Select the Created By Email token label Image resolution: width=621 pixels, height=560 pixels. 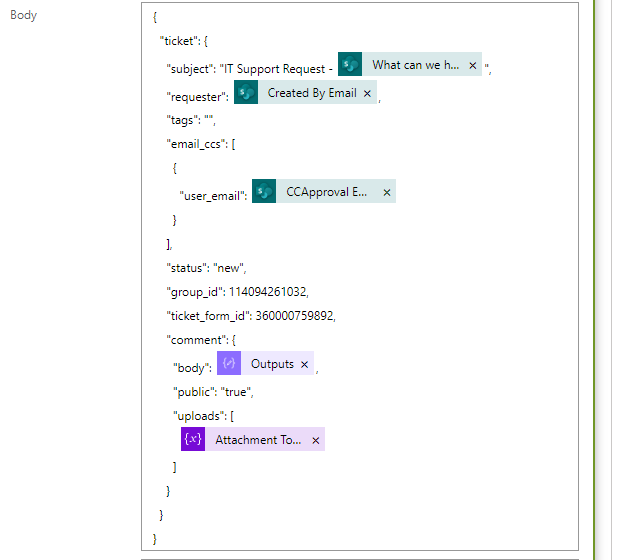pyautogui.click(x=311, y=93)
